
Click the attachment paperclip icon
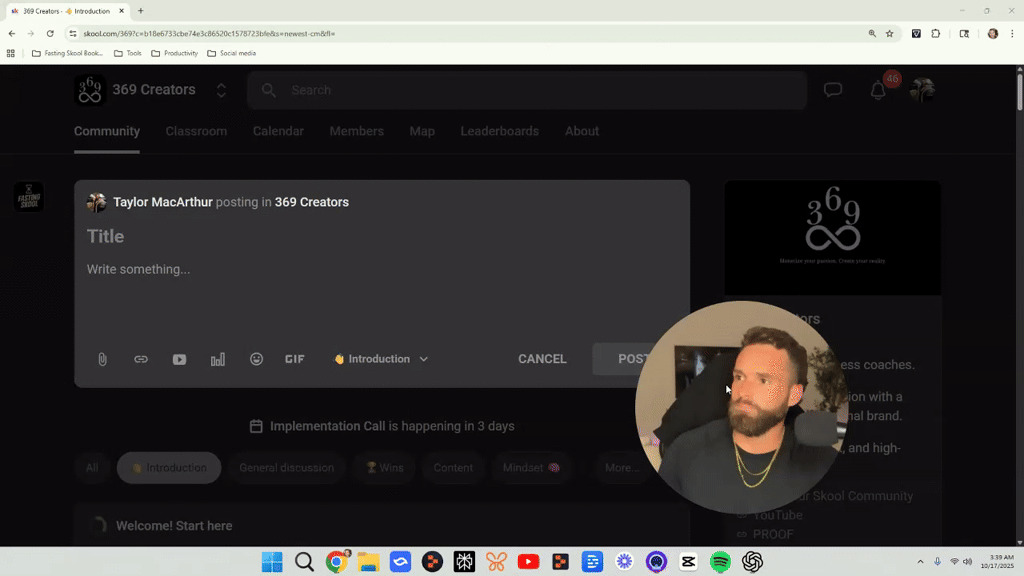tap(103, 359)
